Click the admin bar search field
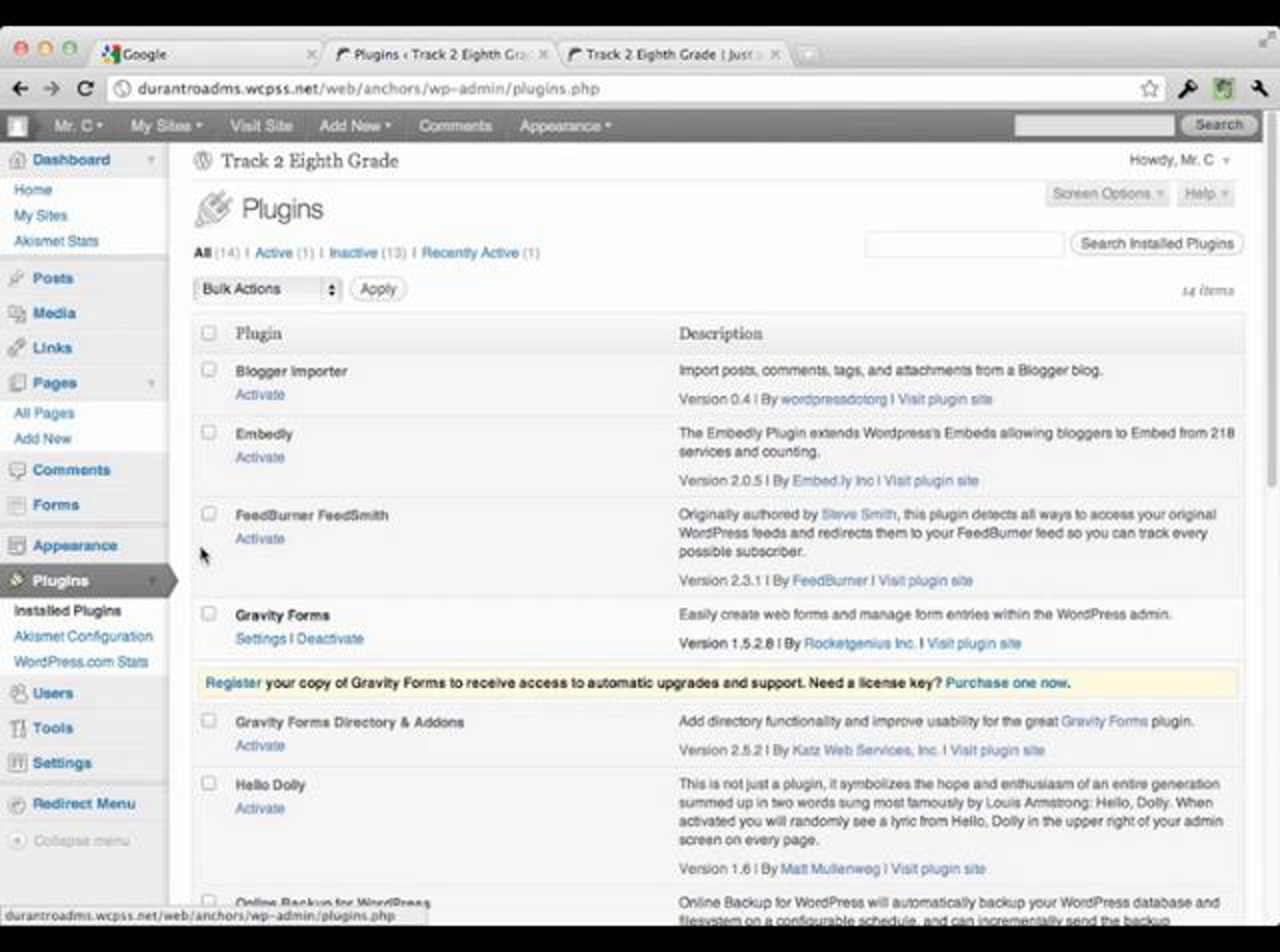Image resolution: width=1280 pixels, height=952 pixels. click(x=1094, y=125)
